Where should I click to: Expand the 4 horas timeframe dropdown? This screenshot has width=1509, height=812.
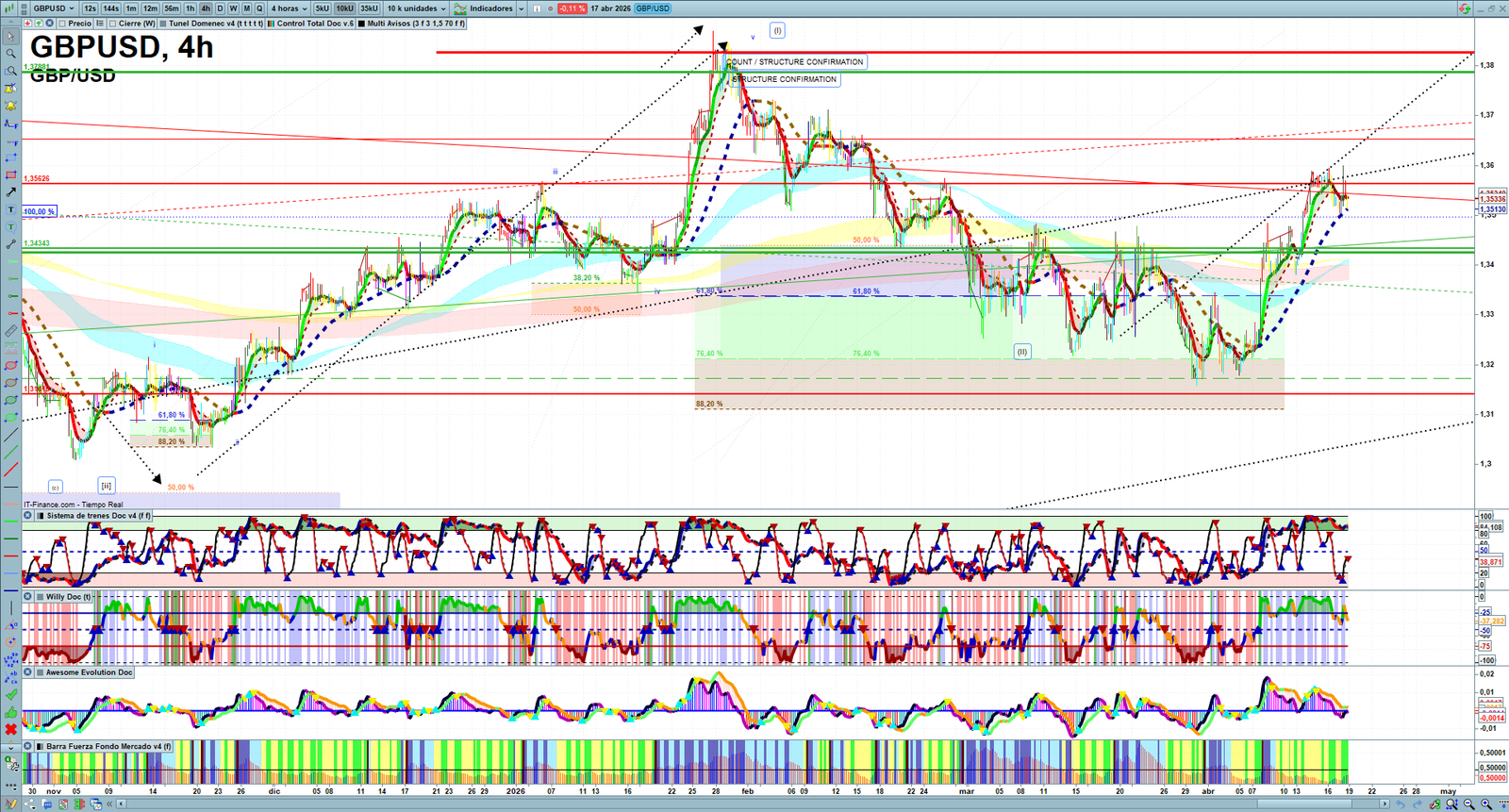click(x=289, y=8)
